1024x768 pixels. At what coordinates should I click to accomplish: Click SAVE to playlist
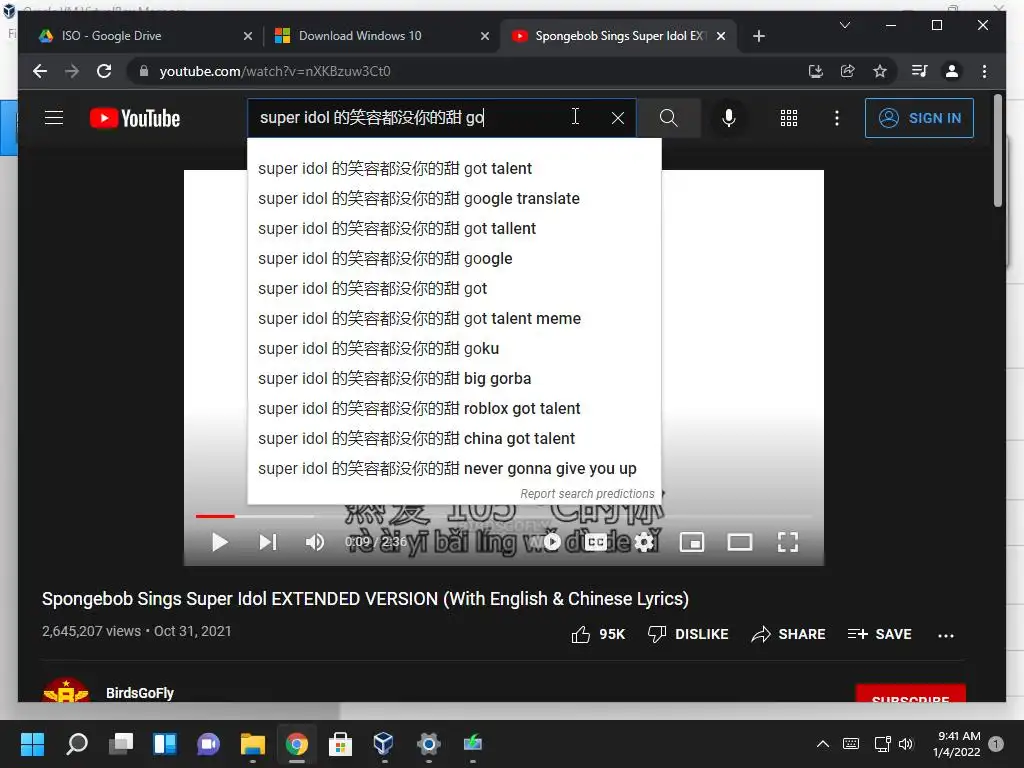click(x=879, y=634)
